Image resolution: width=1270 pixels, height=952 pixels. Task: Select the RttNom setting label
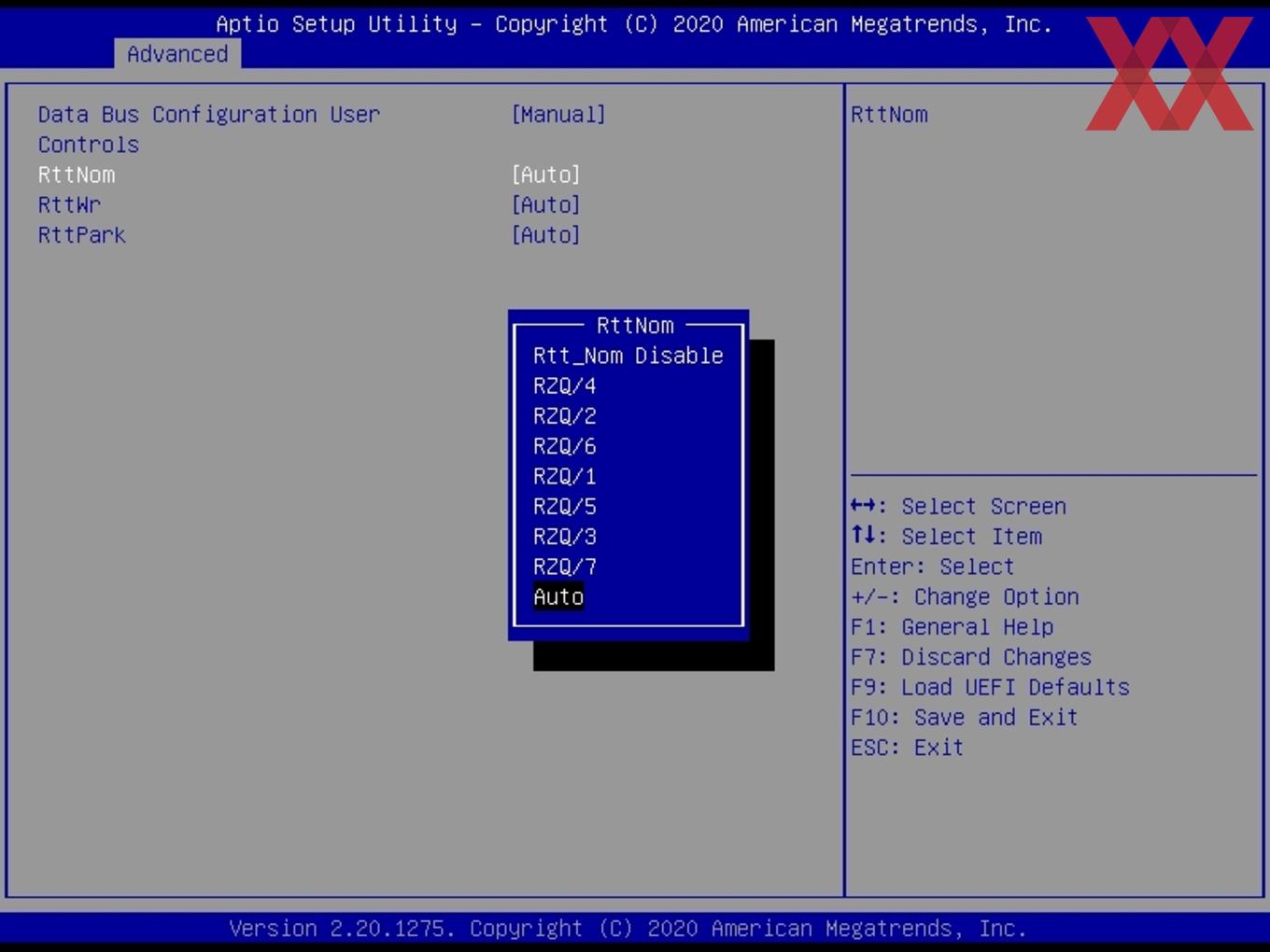(x=77, y=175)
